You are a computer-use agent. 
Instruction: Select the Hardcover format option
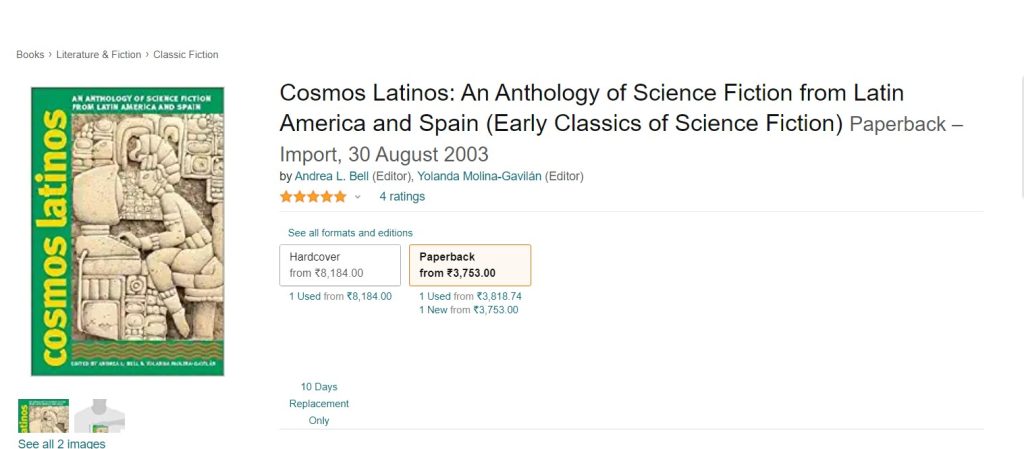coord(340,265)
